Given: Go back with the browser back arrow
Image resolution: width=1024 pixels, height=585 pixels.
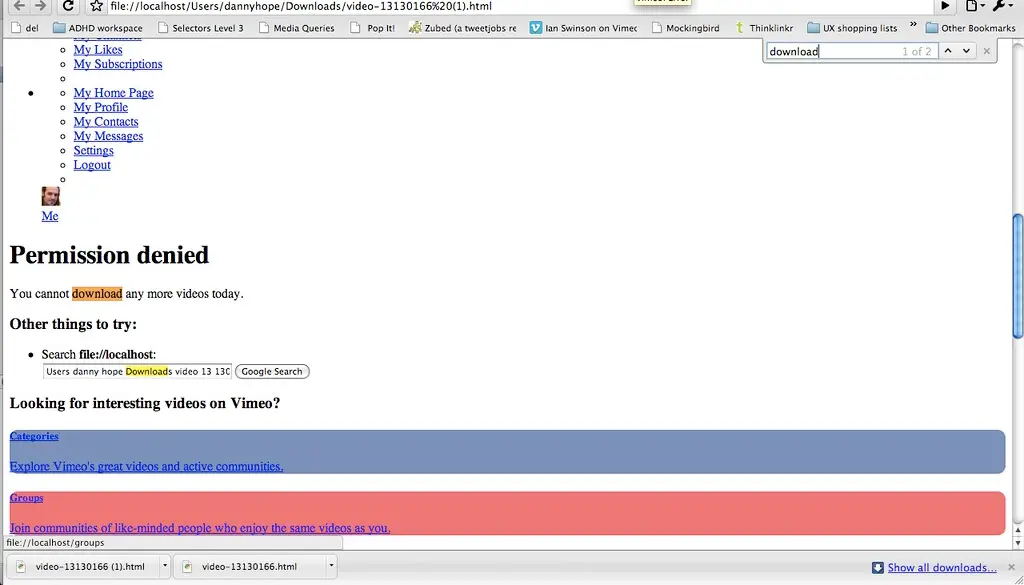Looking at the screenshot, I should [x=19, y=6].
